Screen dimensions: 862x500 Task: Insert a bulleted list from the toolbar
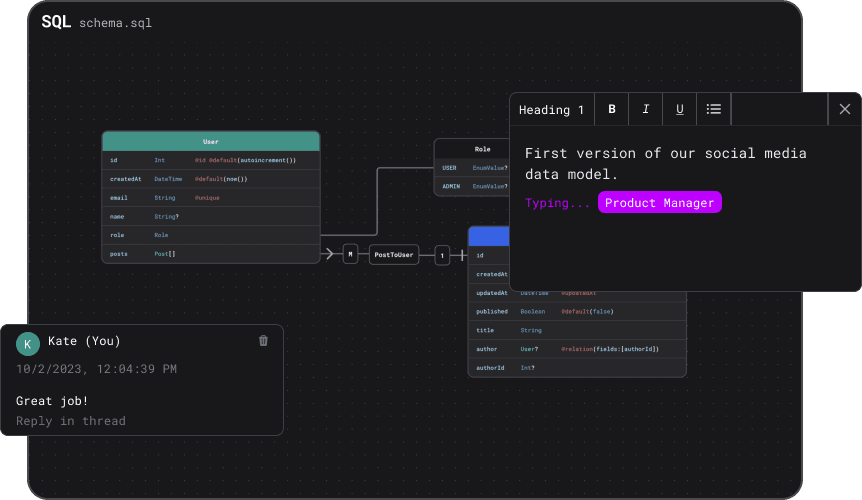pyautogui.click(x=714, y=109)
